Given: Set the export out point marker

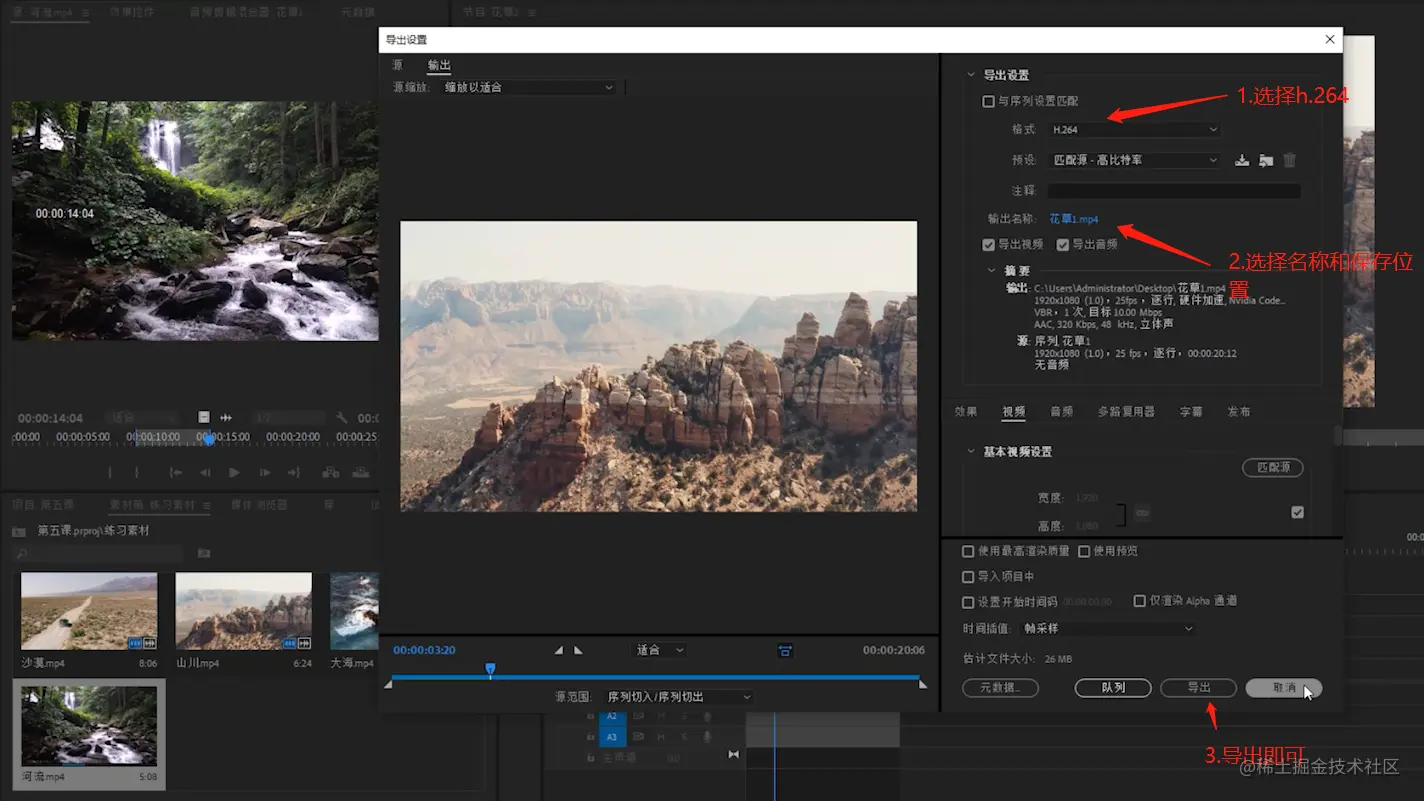Looking at the screenshot, I should [578, 650].
